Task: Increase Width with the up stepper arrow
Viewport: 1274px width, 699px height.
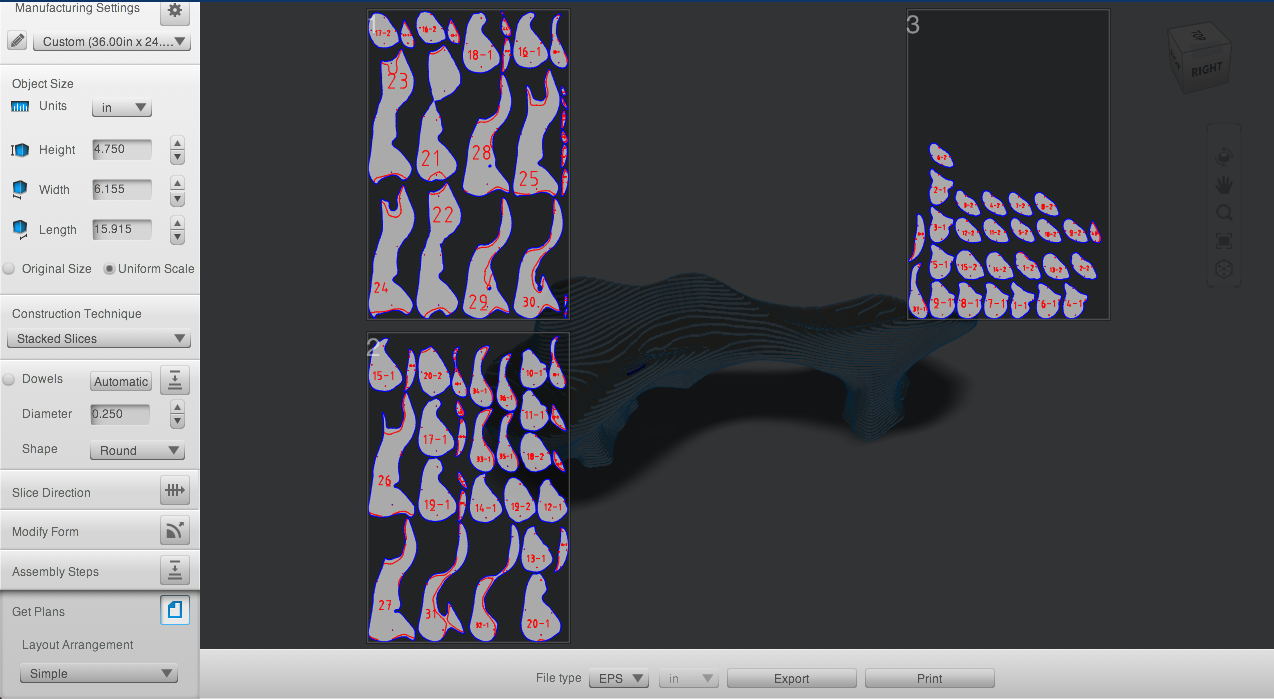Action: (x=177, y=183)
